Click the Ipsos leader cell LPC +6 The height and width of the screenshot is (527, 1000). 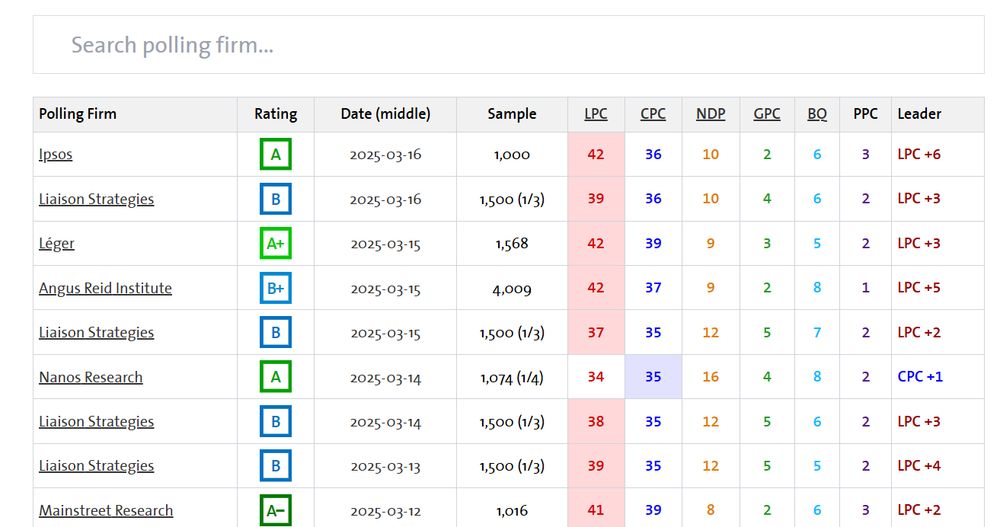click(919, 154)
